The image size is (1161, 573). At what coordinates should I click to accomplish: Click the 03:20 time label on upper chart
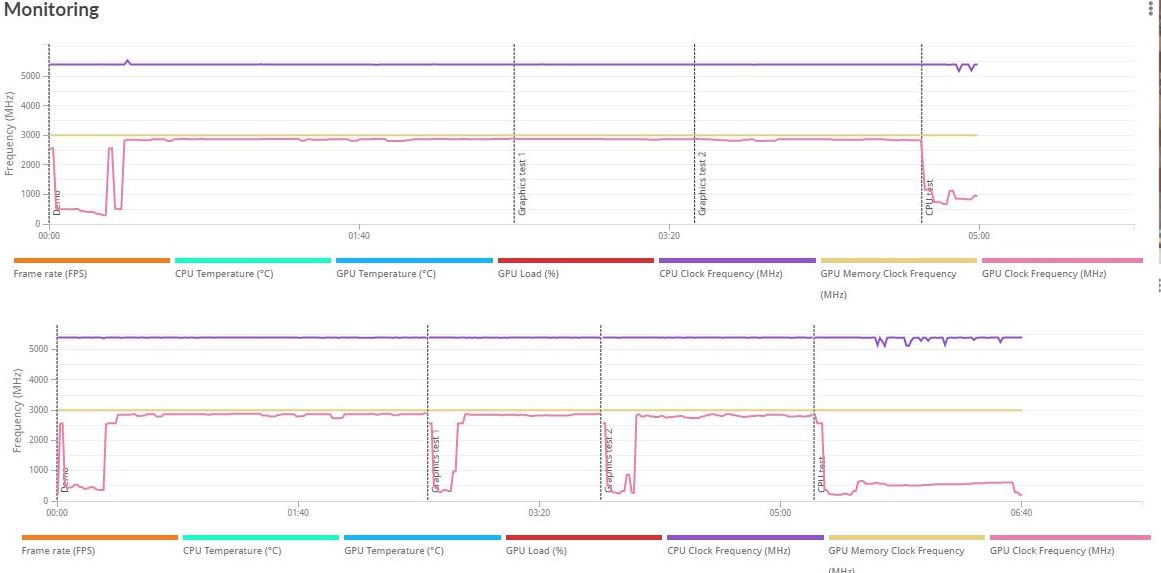pos(669,235)
